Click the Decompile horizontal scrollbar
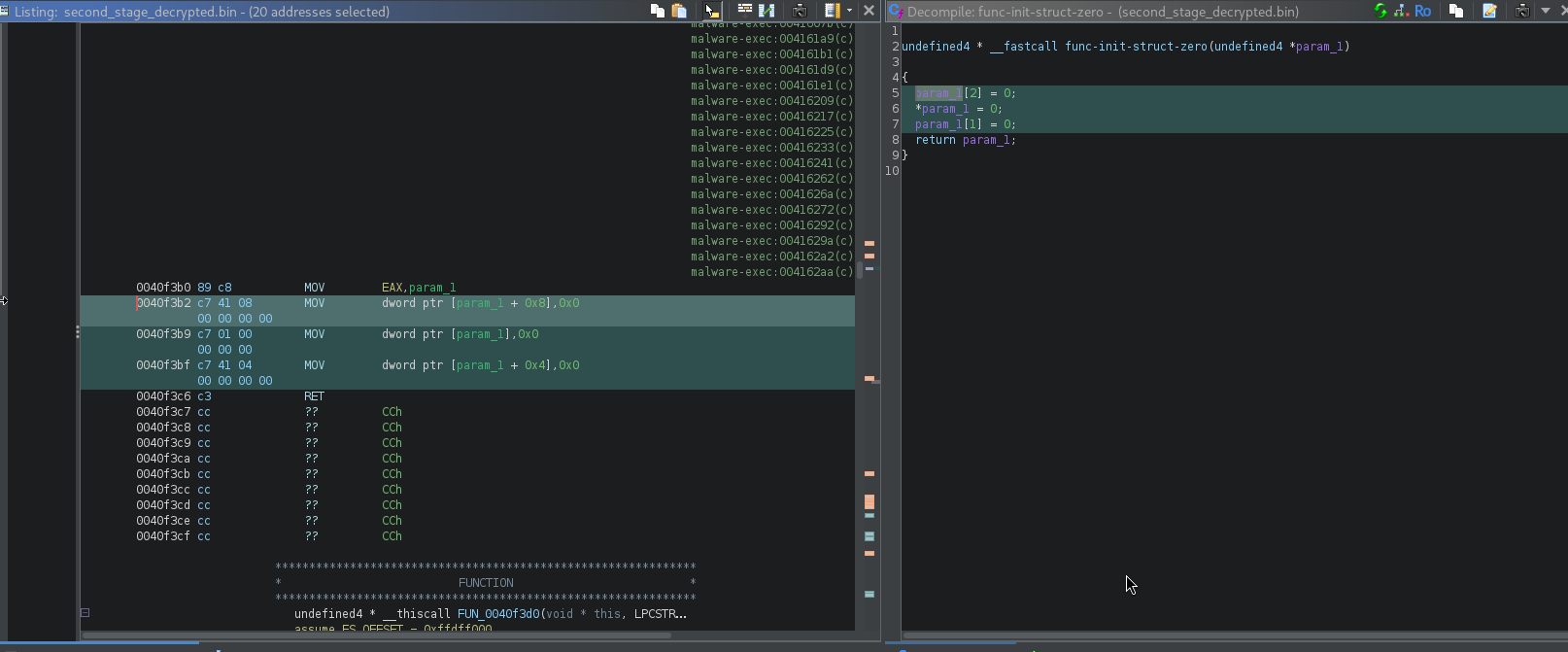1568x652 pixels. 1234,636
